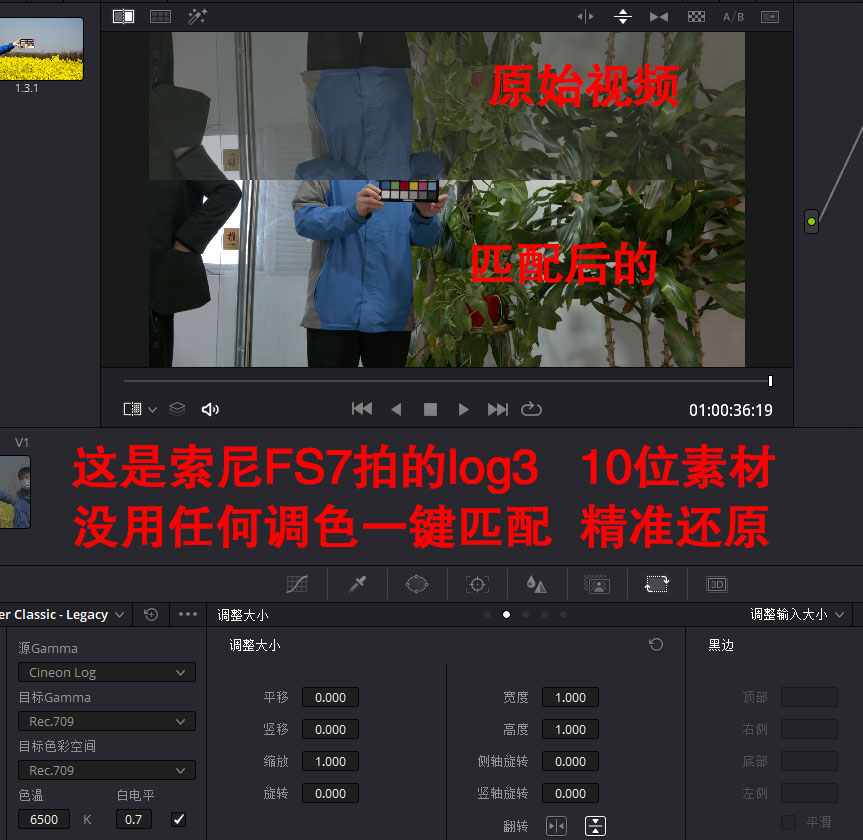Image resolution: width=863 pixels, height=840 pixels.
Task: Open the target Gamma Rec.709 dropdown
Action: (x=107, y=722)
